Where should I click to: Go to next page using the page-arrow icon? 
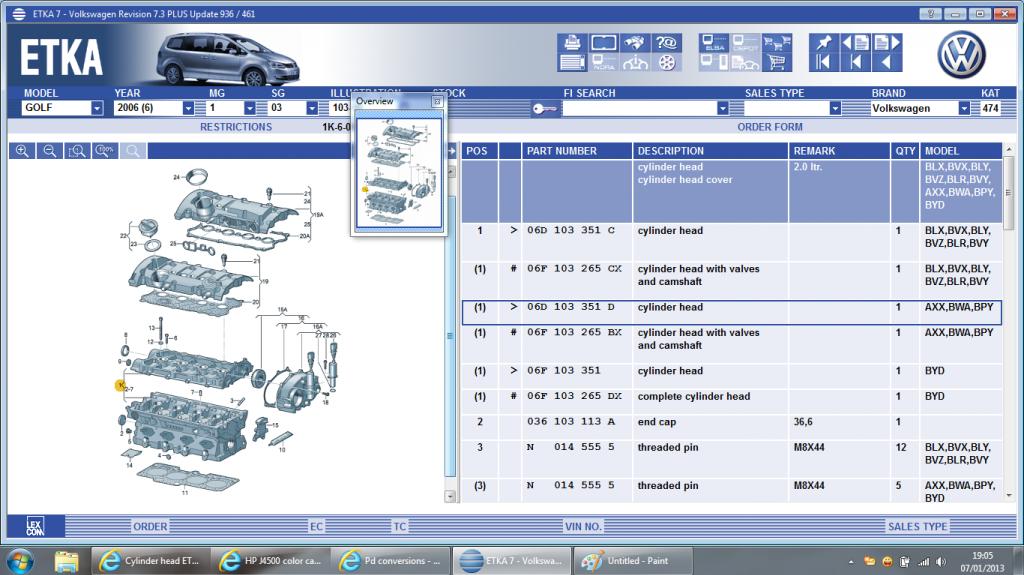tap(886, 43)
